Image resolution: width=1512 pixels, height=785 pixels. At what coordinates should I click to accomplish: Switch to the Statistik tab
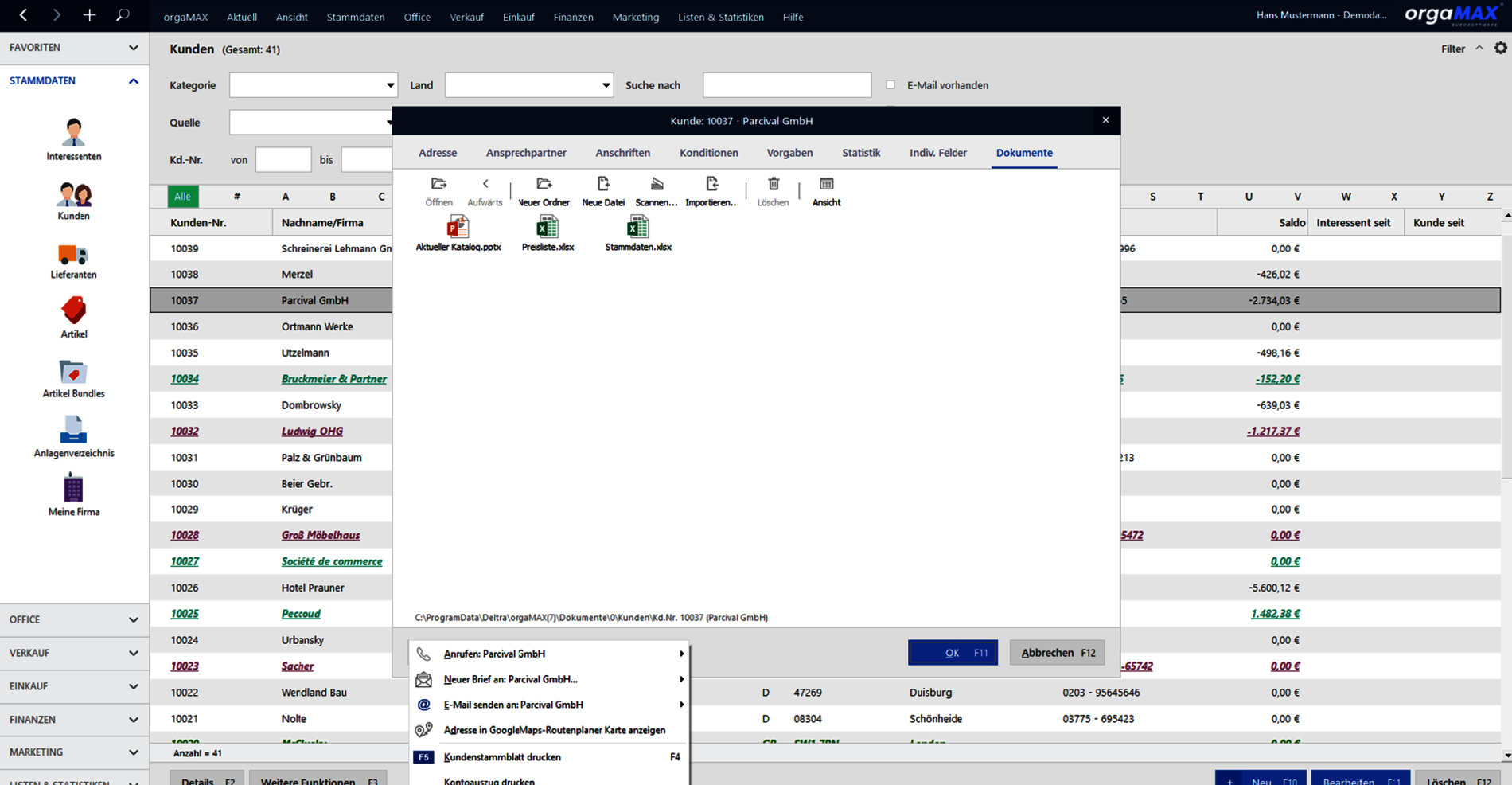click(x=861, y=153)
